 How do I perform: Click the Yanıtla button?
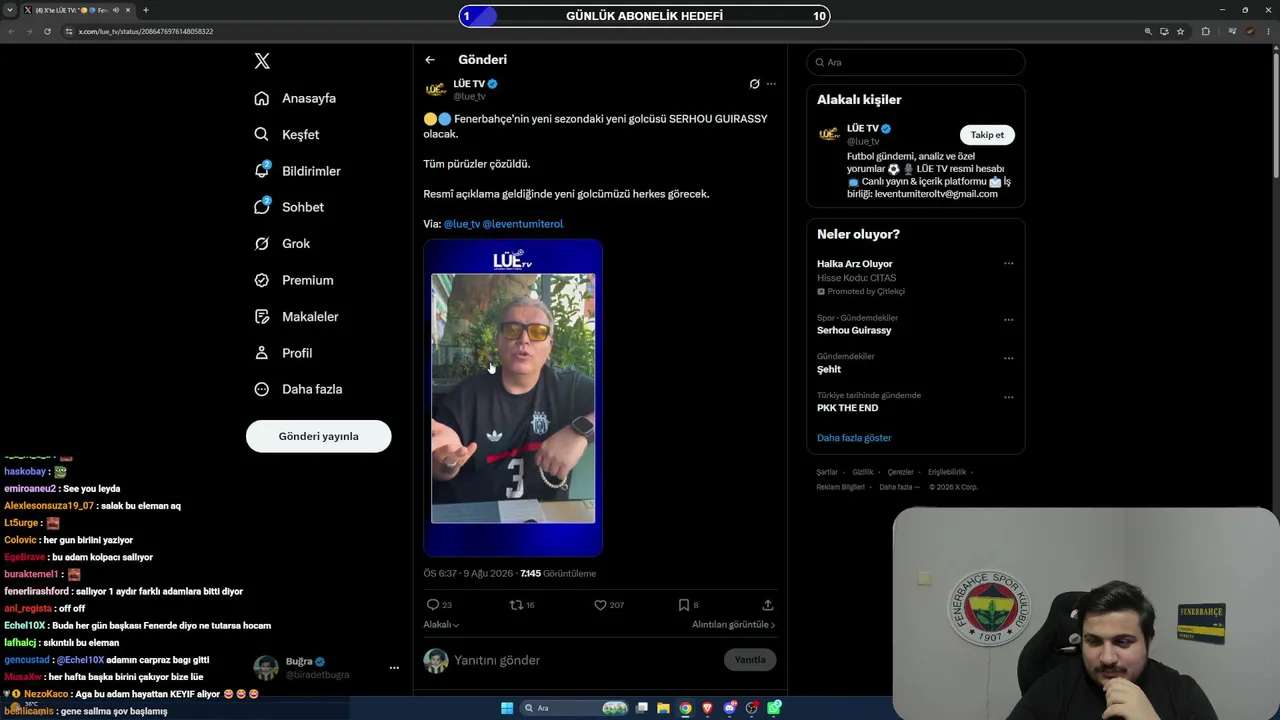click(750, 660)
